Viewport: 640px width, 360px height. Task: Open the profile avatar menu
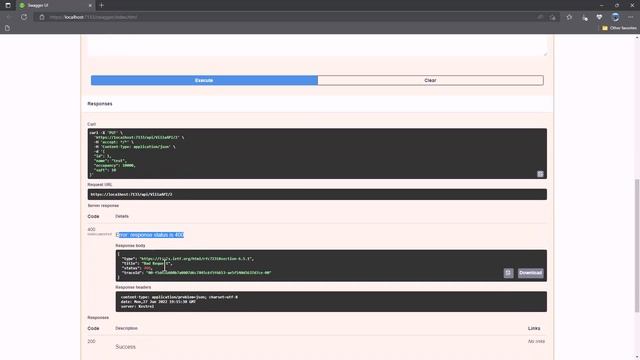(616, 17)
